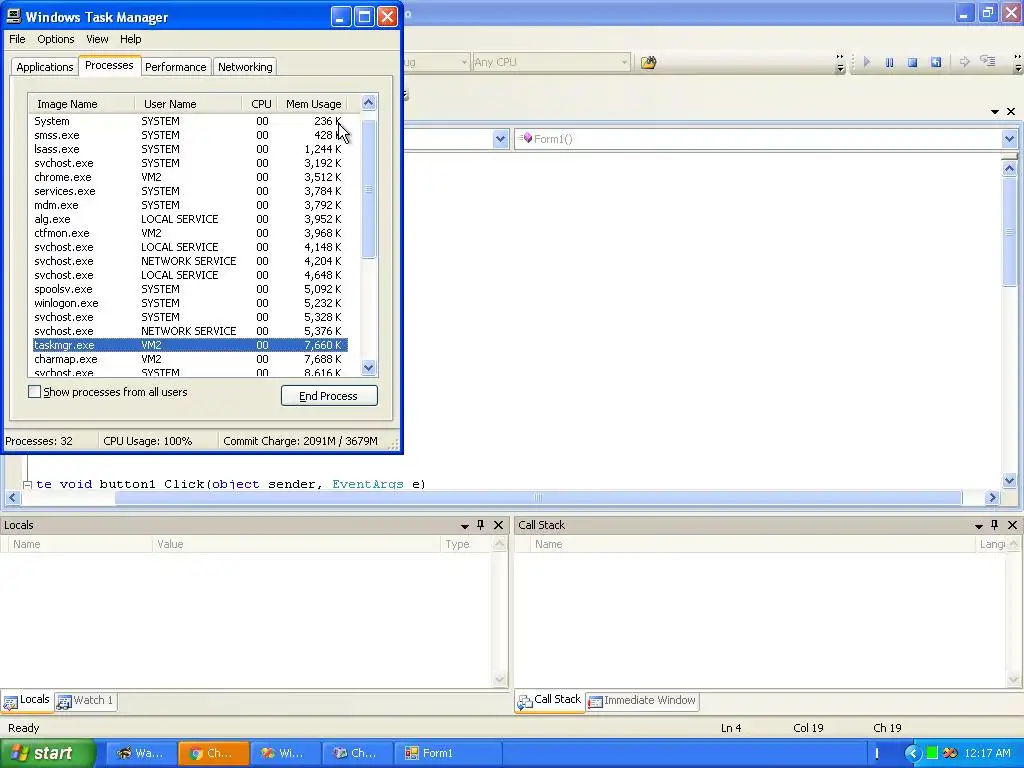Open the Form1() members dropdown
1024x768 pixels.
tap(1009, 138)
